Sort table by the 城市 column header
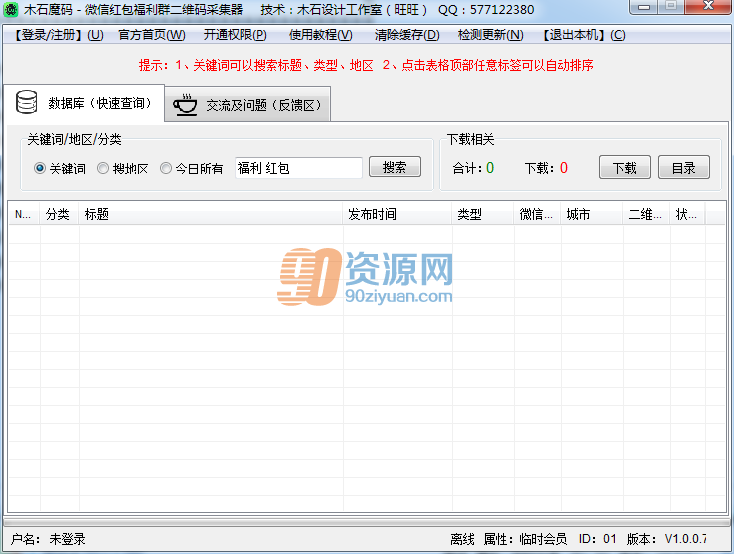This screenshot has width=734, height=554. coord(592,214)
